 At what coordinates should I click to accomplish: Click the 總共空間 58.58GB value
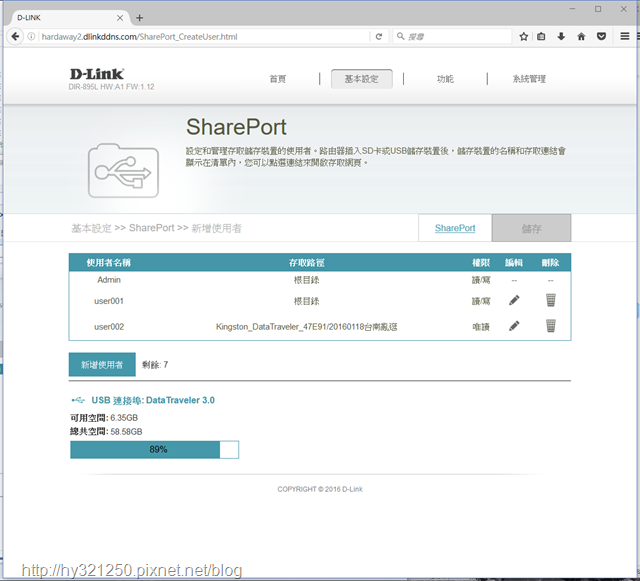(126, 432)
